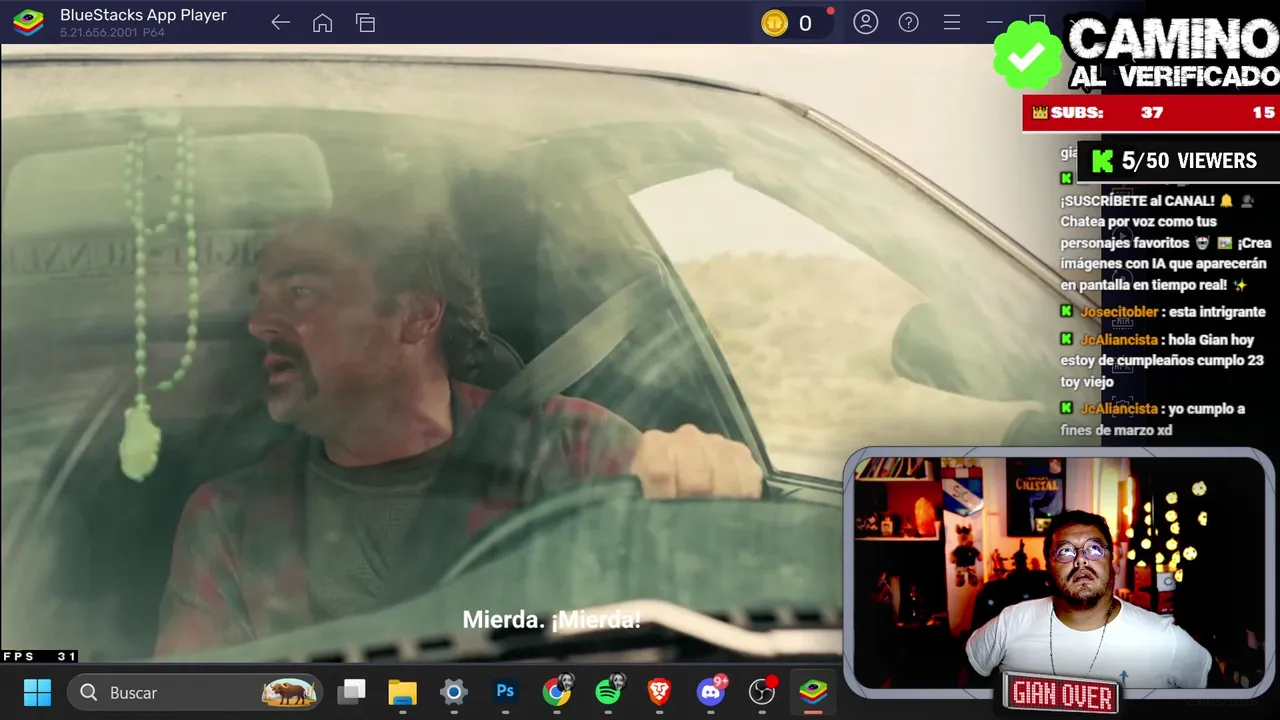Open Settings gear from the taskbar
This screenshot has width=1280, height=720.
[x=454, y=692]
